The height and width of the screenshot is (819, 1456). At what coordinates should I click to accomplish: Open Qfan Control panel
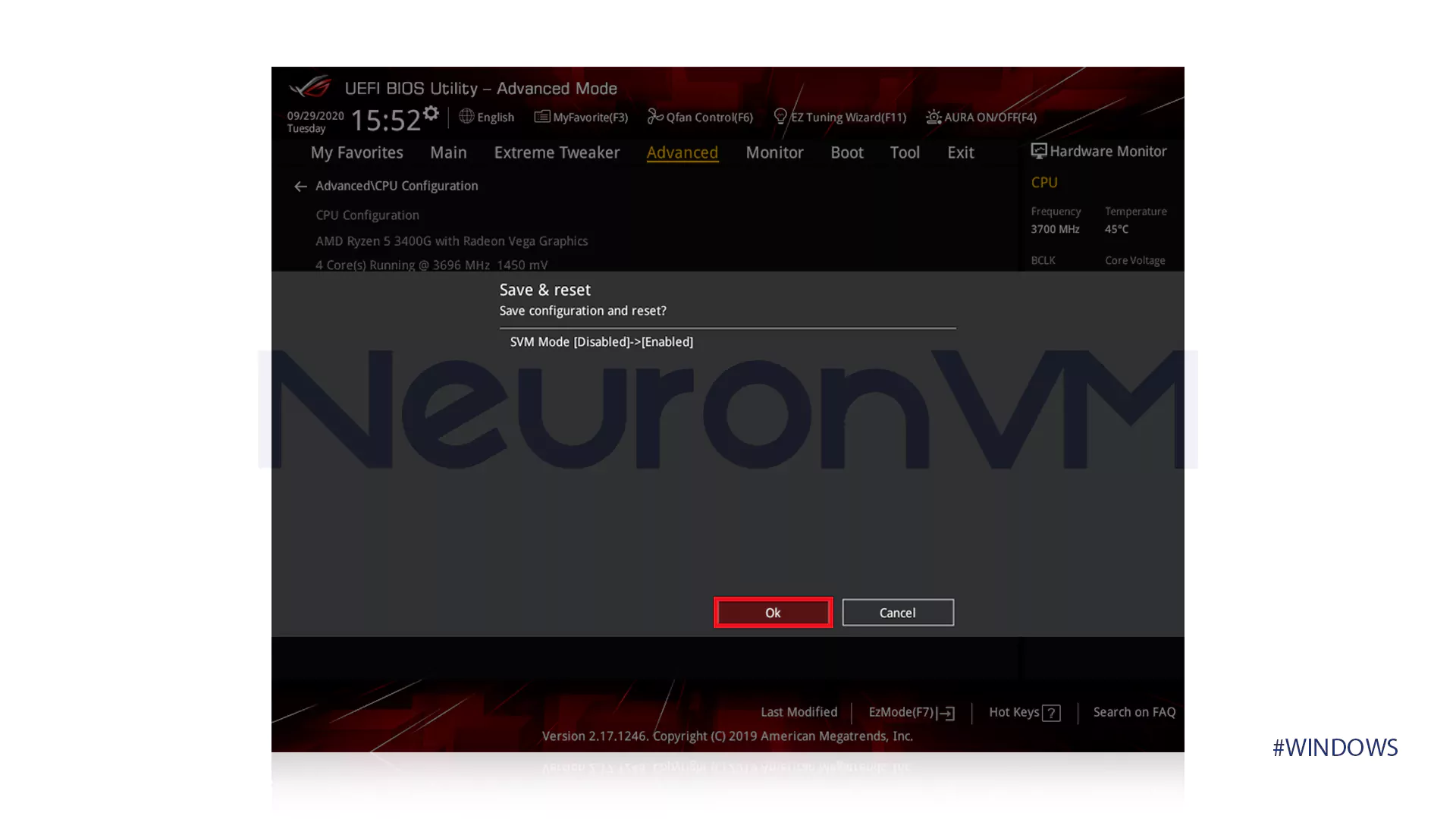pyautogui.click(x=700, y=117)
